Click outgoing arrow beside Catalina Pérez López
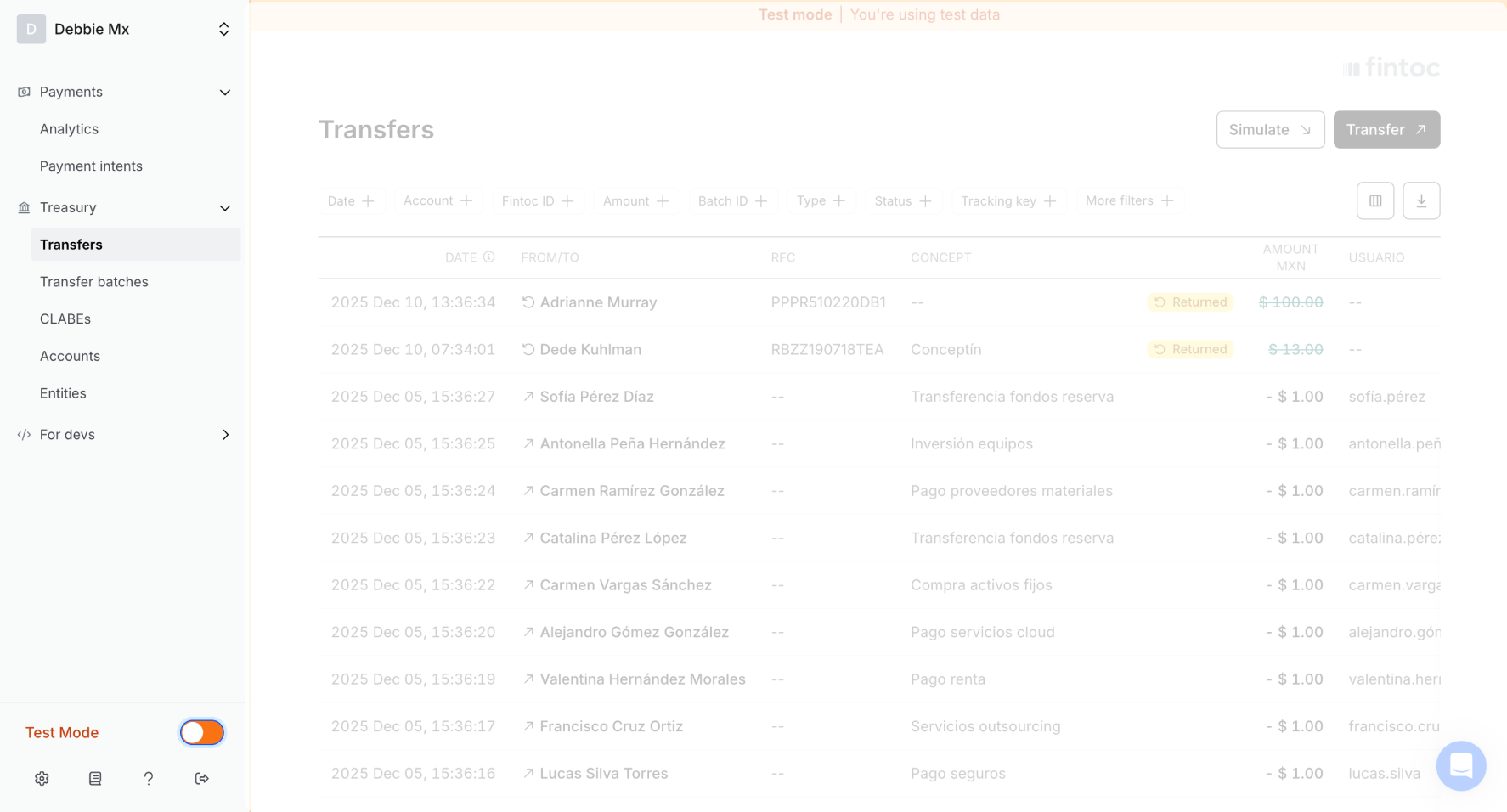This screenshot has height=812, width=1507. 528,538
